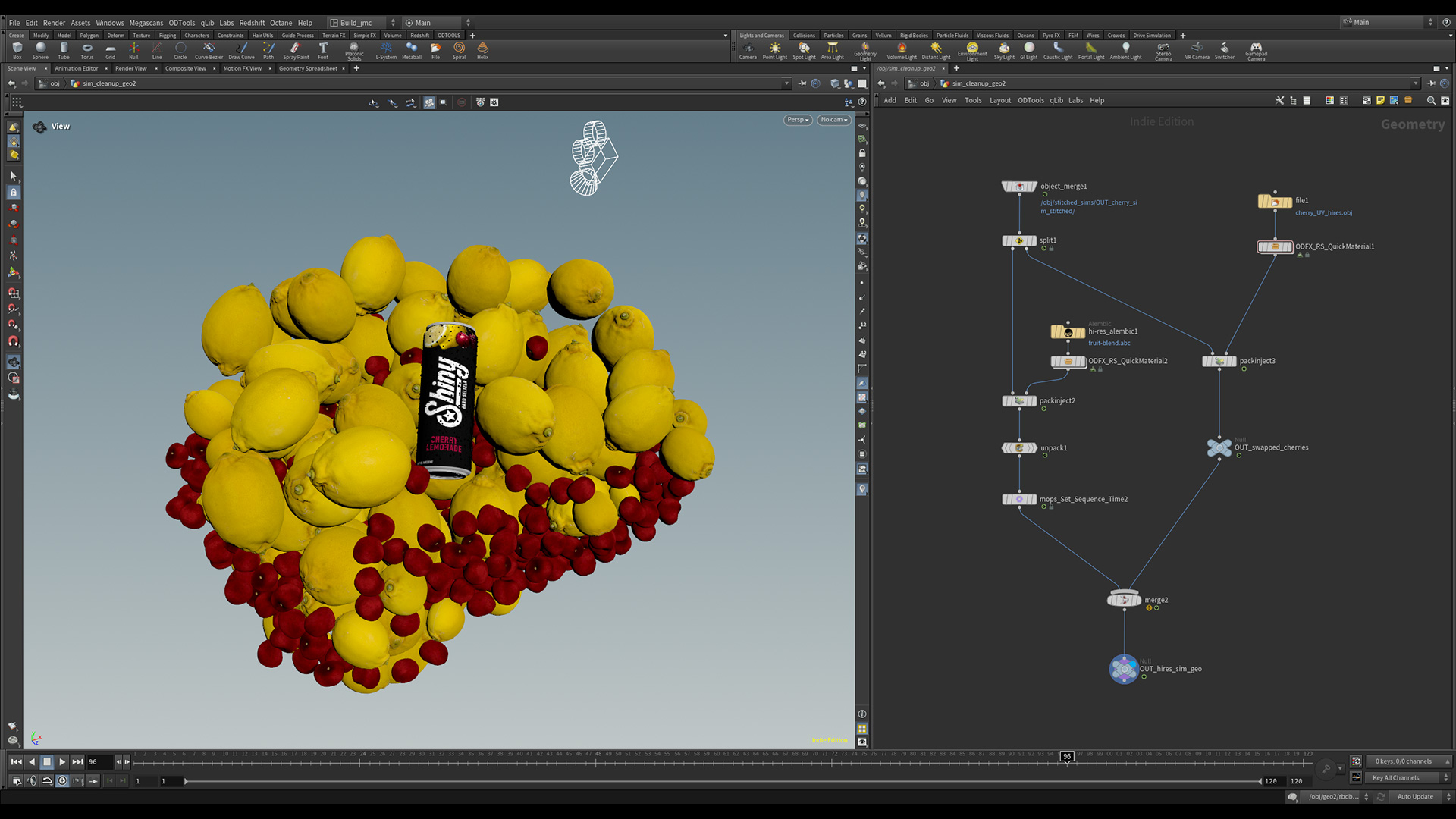The image size is (1456, 819).
Task: Click the Switcher camera shelf tool
Action: [1224, 50]
